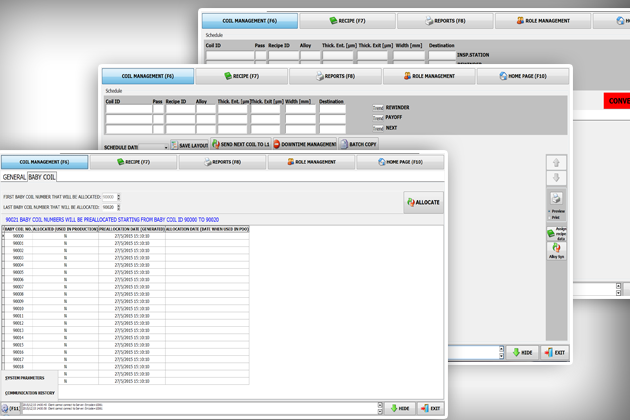
Task: Click Send Next Coil to L1
Action: (241, 145)
